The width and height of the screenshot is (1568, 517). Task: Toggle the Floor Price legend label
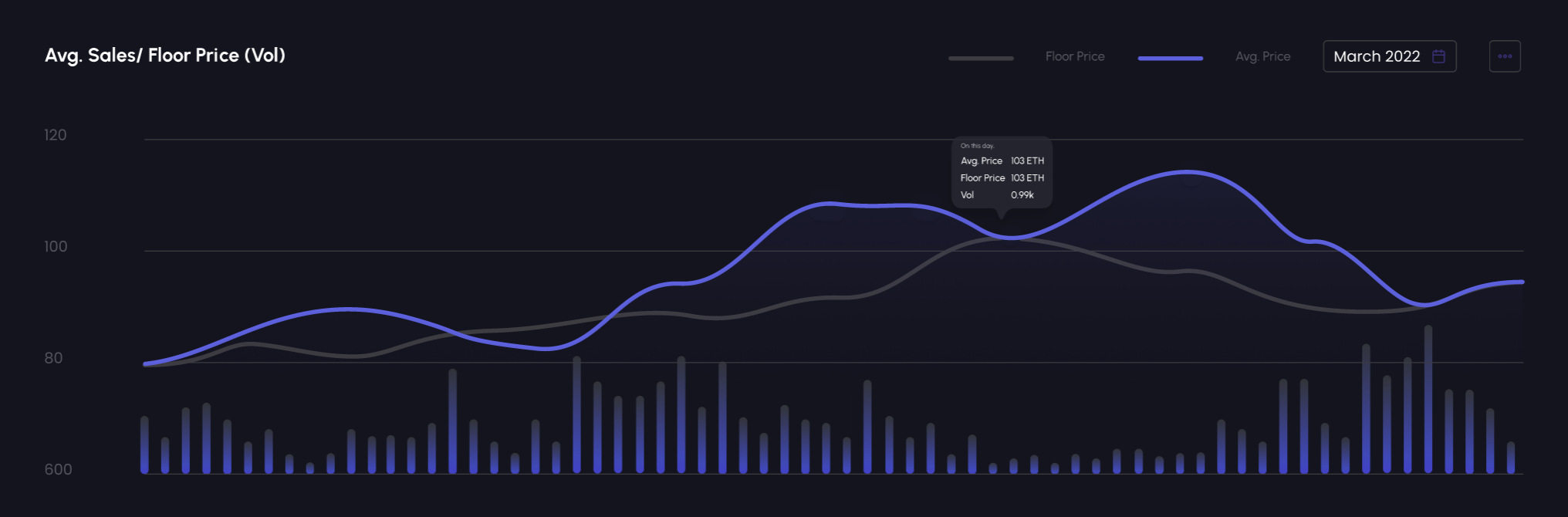click(1075, 56)
